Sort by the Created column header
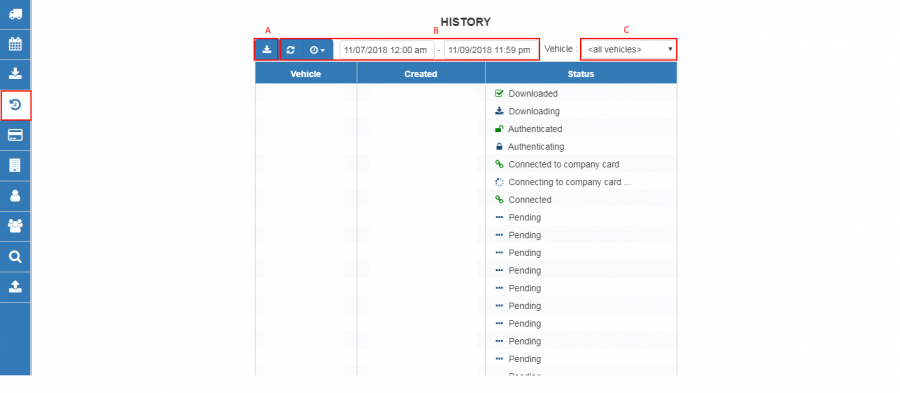This screenshot has height=393, width=900. 421,73
